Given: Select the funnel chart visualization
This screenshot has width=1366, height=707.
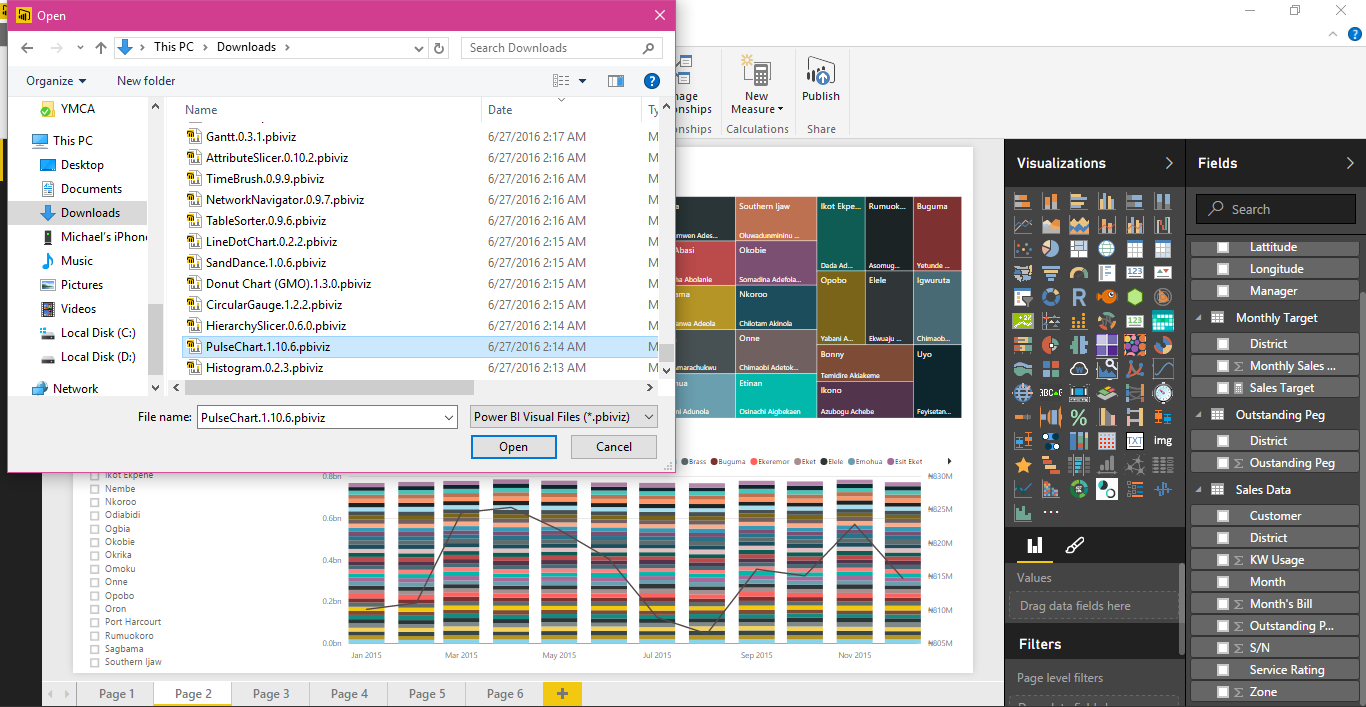Looking at the screenshot, I should (x=1051, y=273).
